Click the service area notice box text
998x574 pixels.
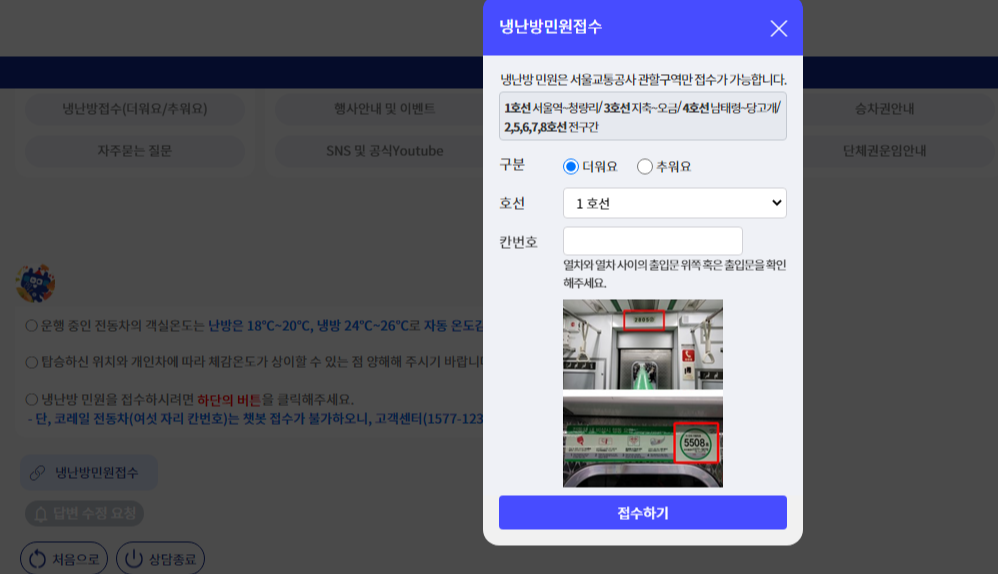click(643, 116)
